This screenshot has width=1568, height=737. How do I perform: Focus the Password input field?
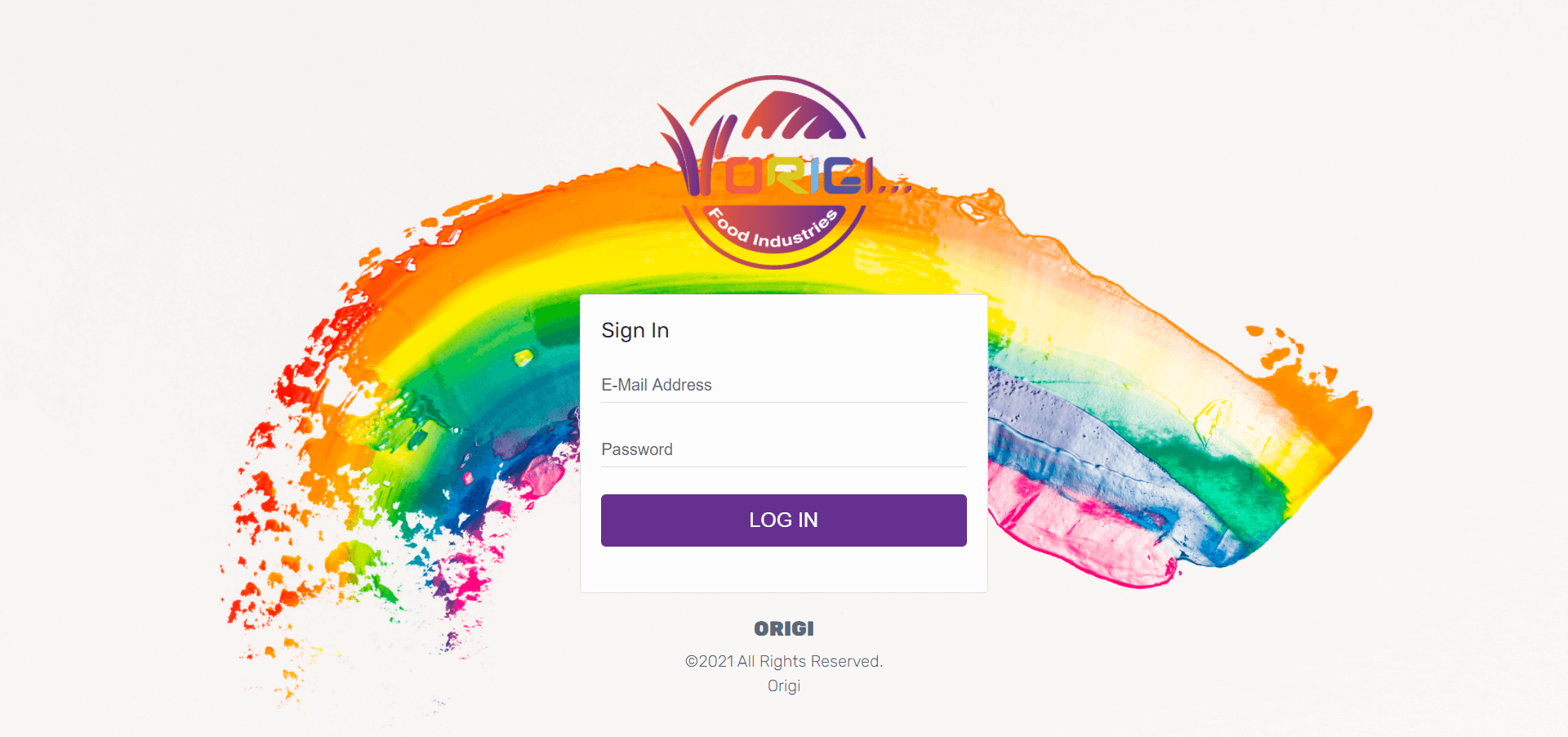[x=784, y=449]
